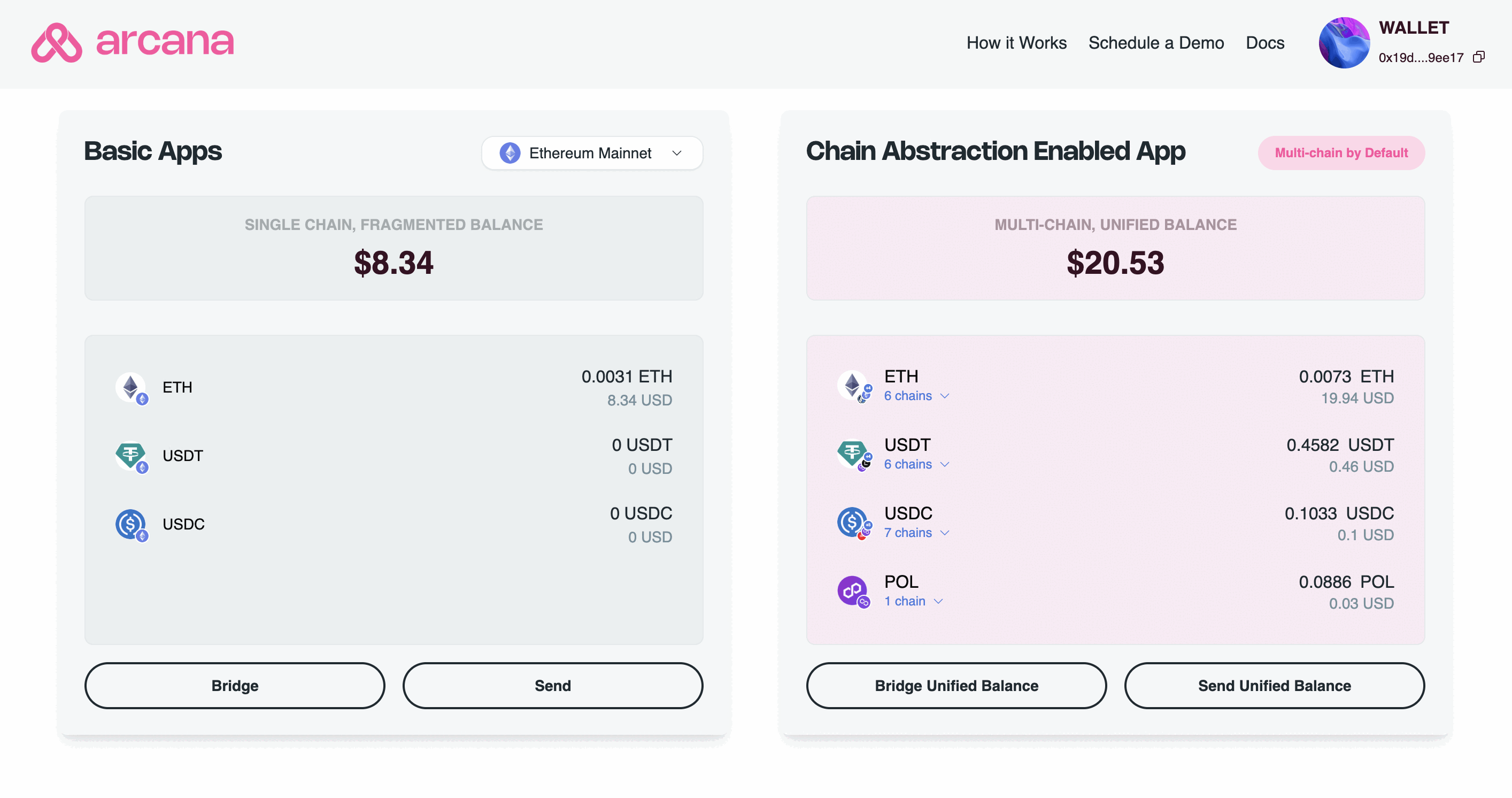This screenshot has height=798, width=1512.
Task: Click the USDC token icon in Basic Apps
Action: (x=132, y=524)
